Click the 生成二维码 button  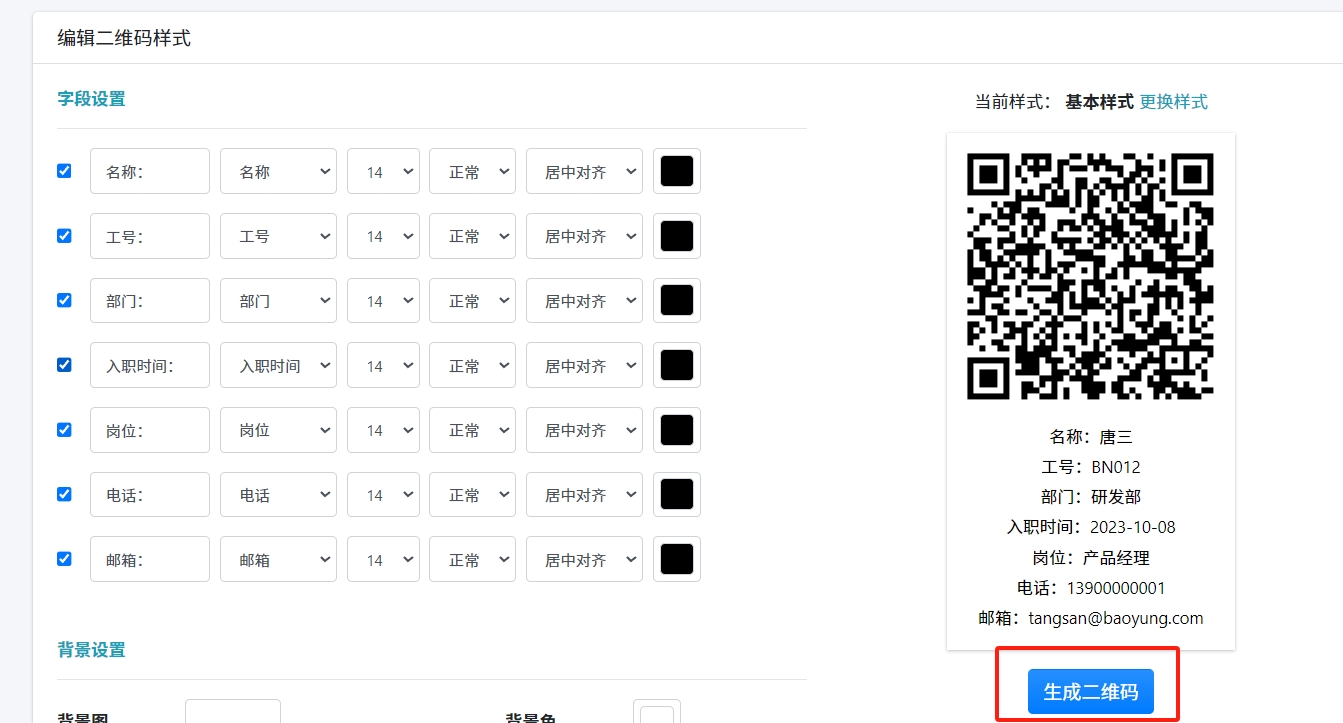(1090, 692)
